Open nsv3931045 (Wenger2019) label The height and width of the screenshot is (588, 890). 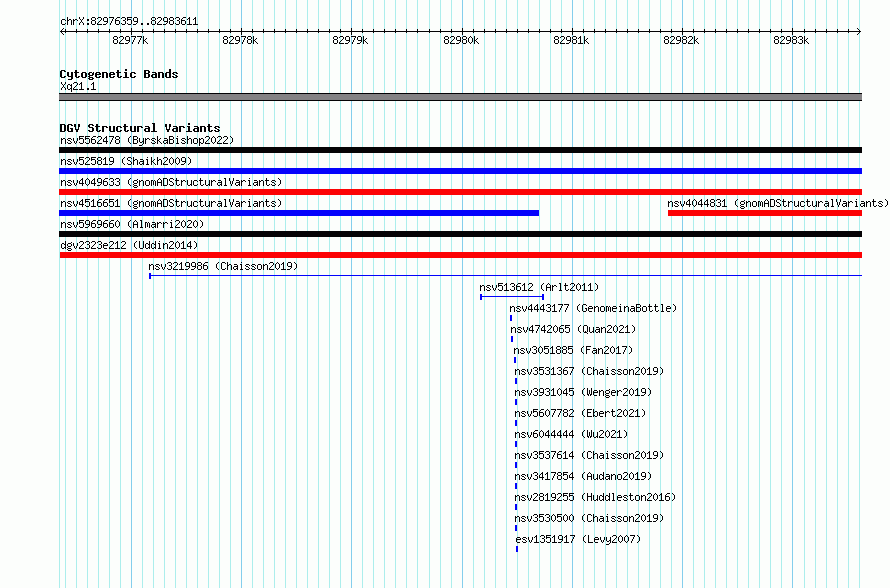point(583,392)
